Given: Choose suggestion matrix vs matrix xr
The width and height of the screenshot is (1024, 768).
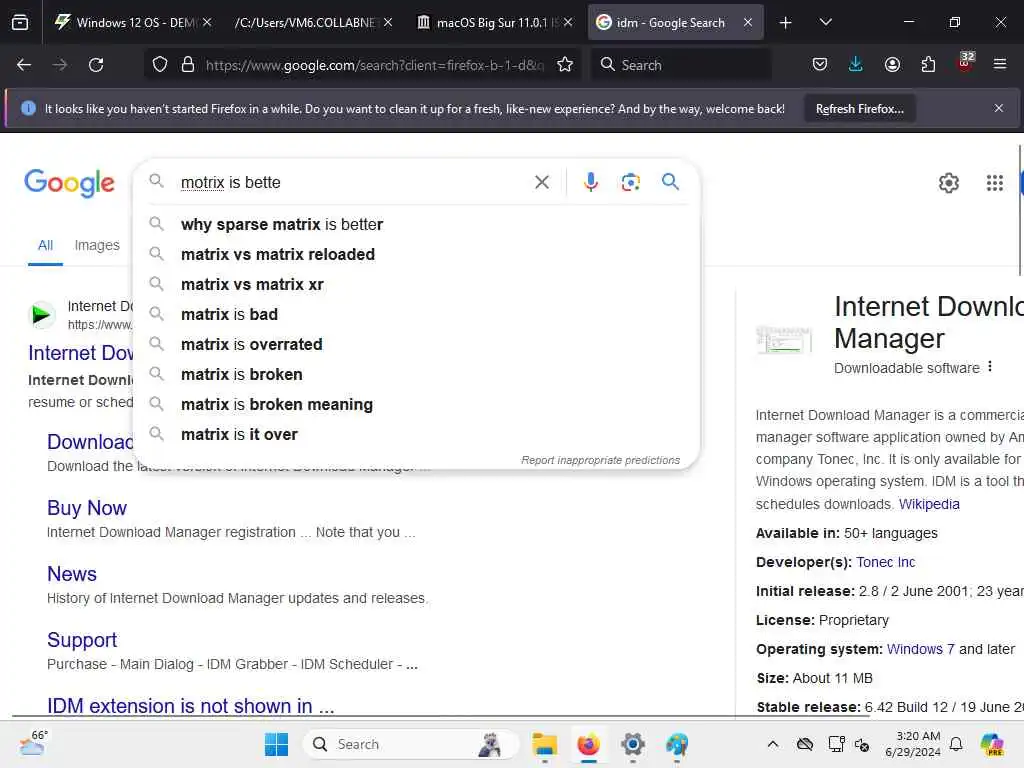Looking at the screenshot, I should pos(416,284).
